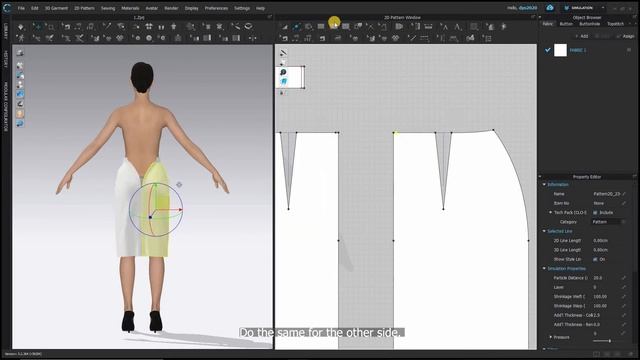This screenshot has width=640, height=360.
Task: Select Edit Pattern tool in 2D Pattern toolbar
Action: (x=284, y=27)
